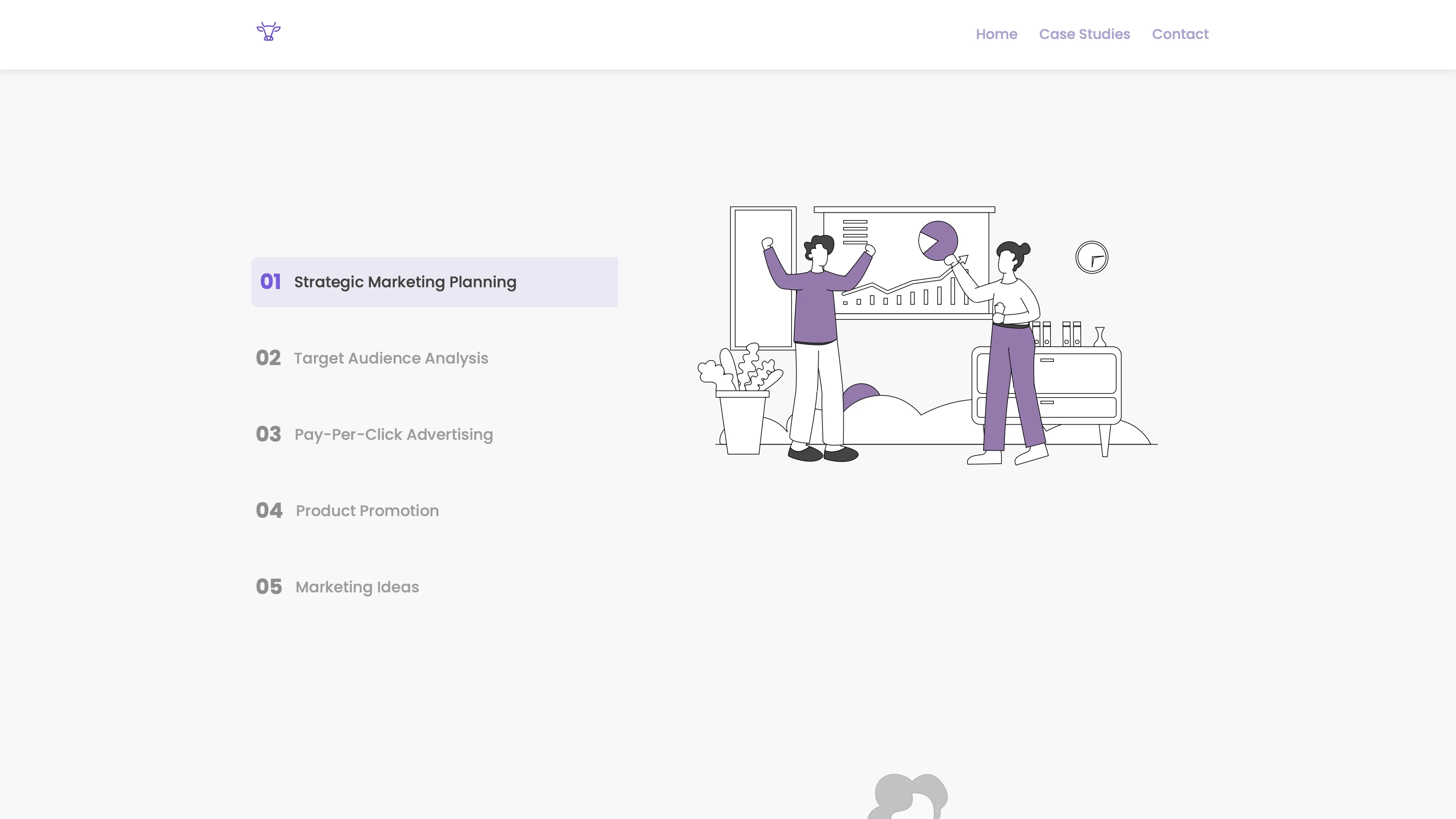The image size is (1456, 819).
Task: Show the Product Promotion tab
Action: (x=435, y=511)
